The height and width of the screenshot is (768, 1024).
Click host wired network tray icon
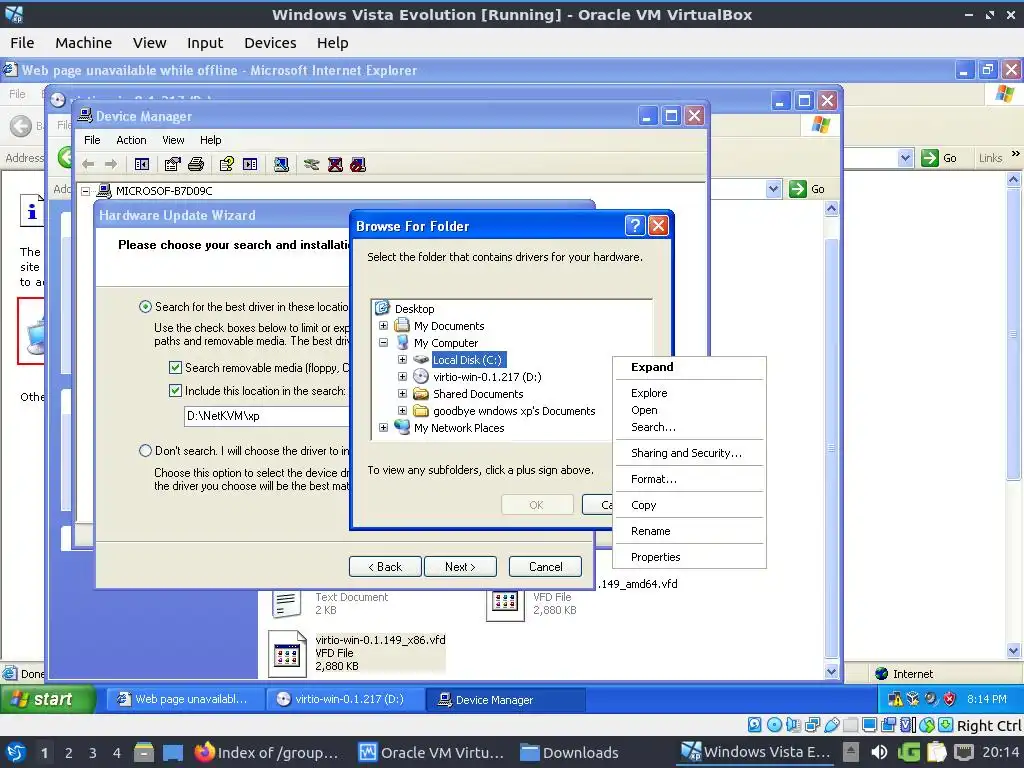pyautogui.click(x=964, y=752)
